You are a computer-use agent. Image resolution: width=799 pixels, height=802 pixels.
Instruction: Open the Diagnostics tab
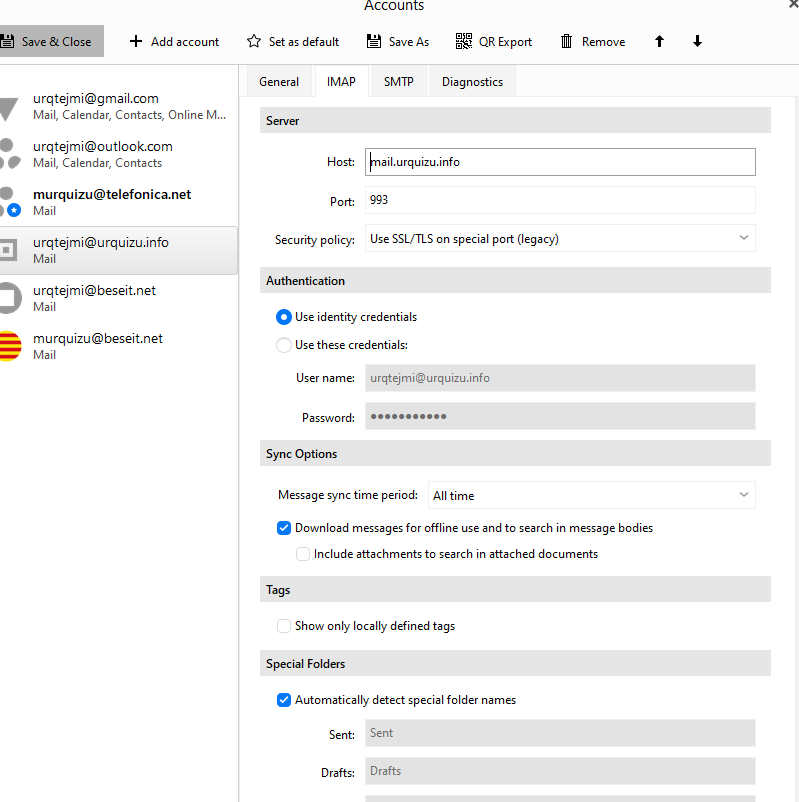472,82
